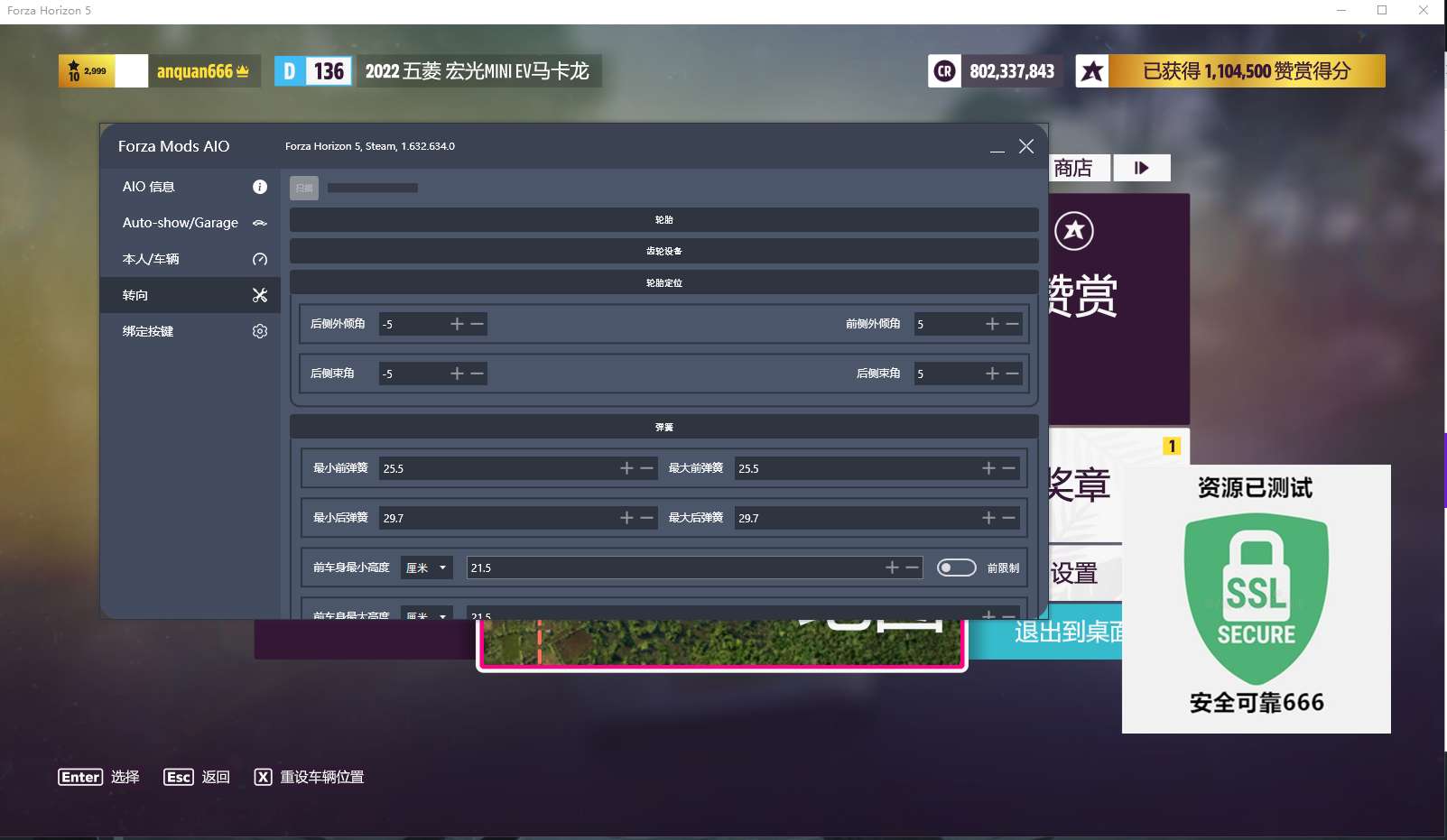The width and height of the screenshot is (1447, 840).
Task: Decrease 最小前弹簧 with its minus icon
Action: pos(647,468)
